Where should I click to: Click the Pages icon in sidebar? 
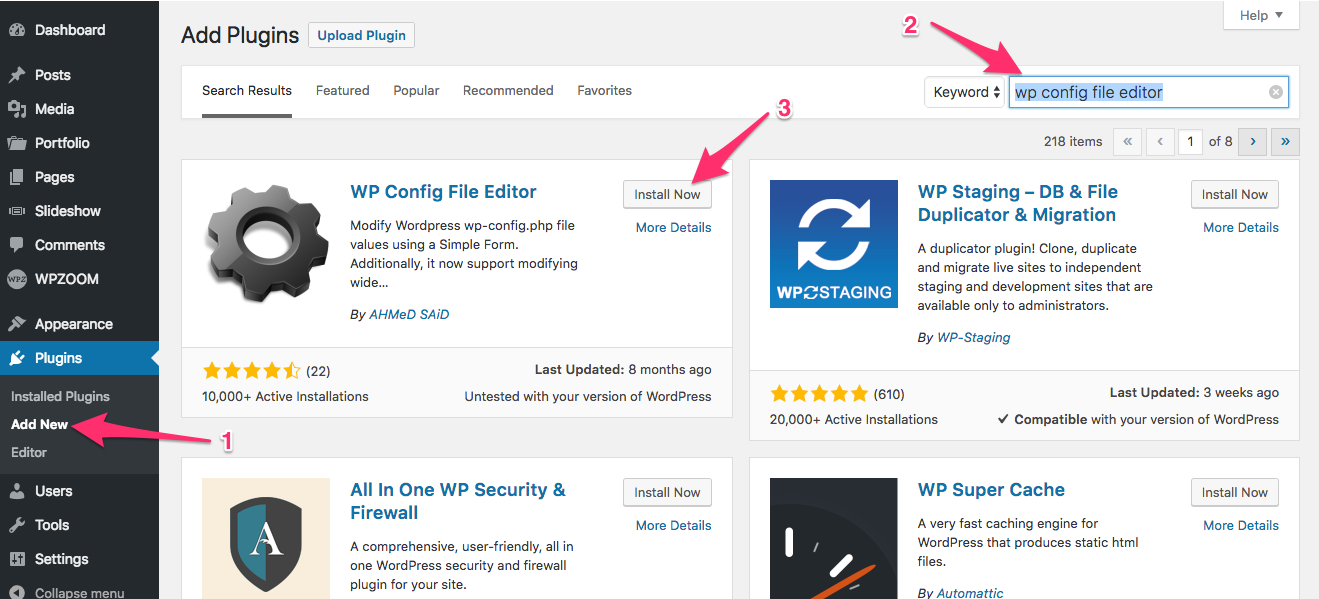pos(16,177)
